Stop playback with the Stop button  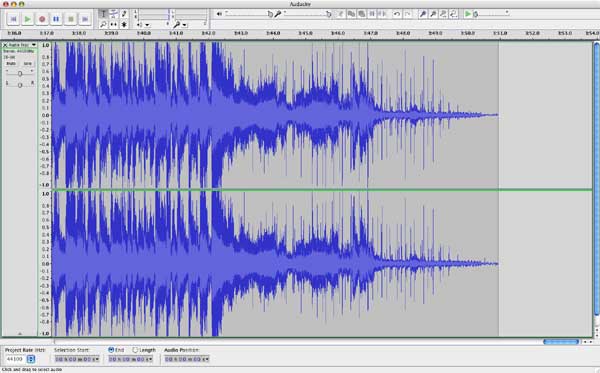[71, 18]
